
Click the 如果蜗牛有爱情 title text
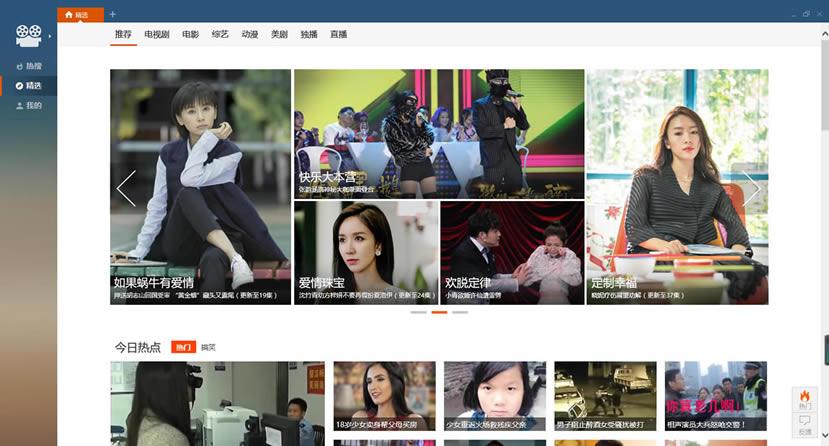pyautogui.click(x=154, y=283)
